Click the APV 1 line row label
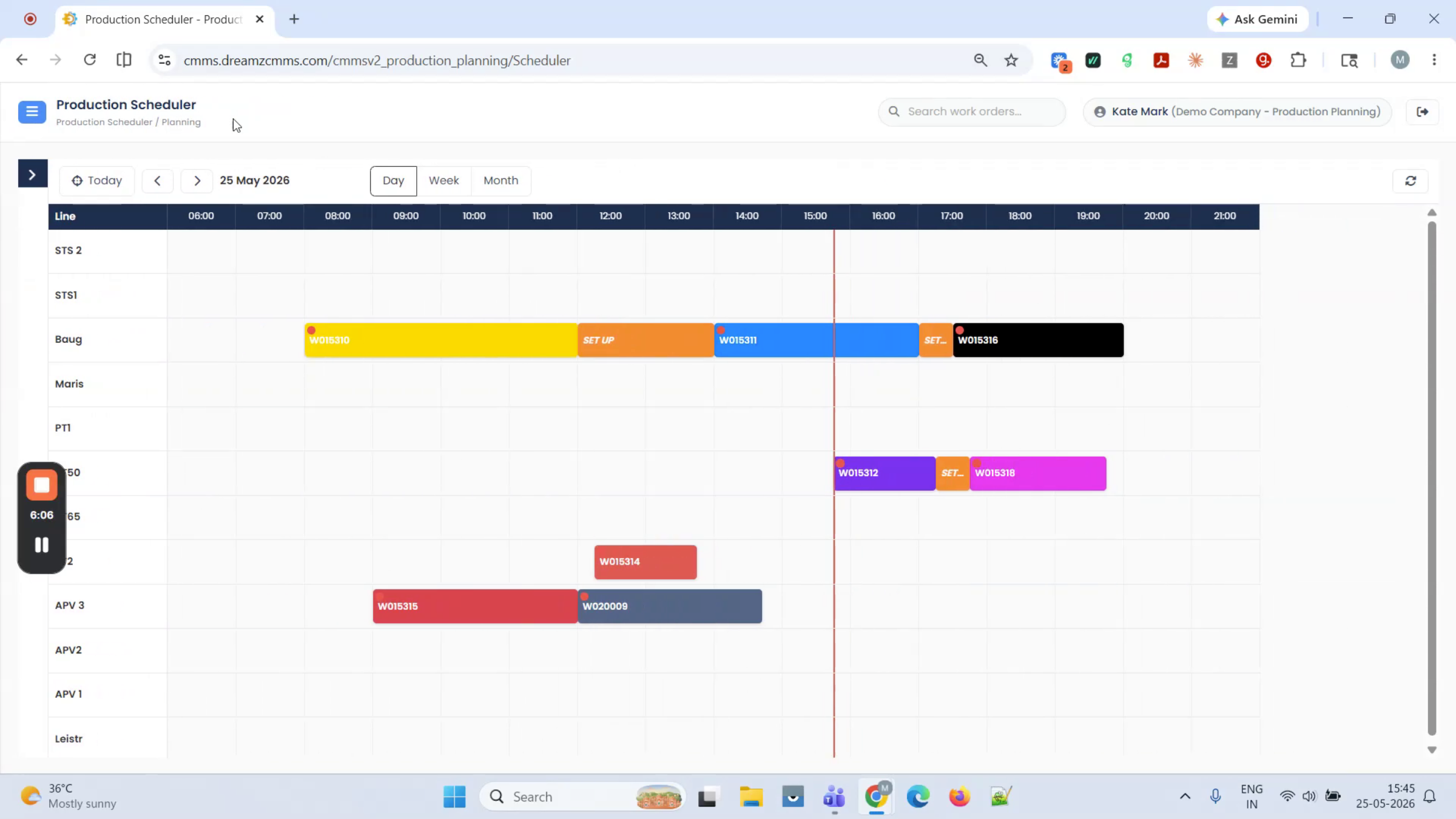The width and height of the screenshot is (1456, 819). (69, 694)
